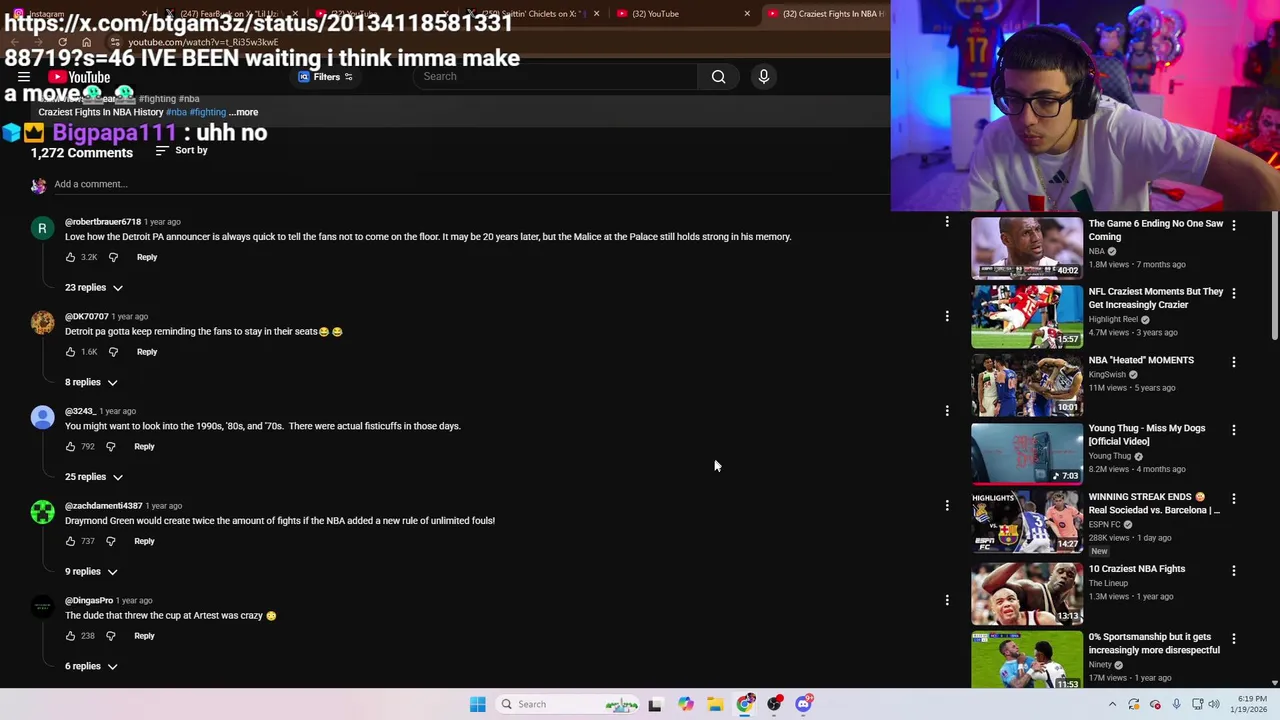Click the green 'R' commenter avatar
1280x720 pixels.
click(x=42, y=229)
